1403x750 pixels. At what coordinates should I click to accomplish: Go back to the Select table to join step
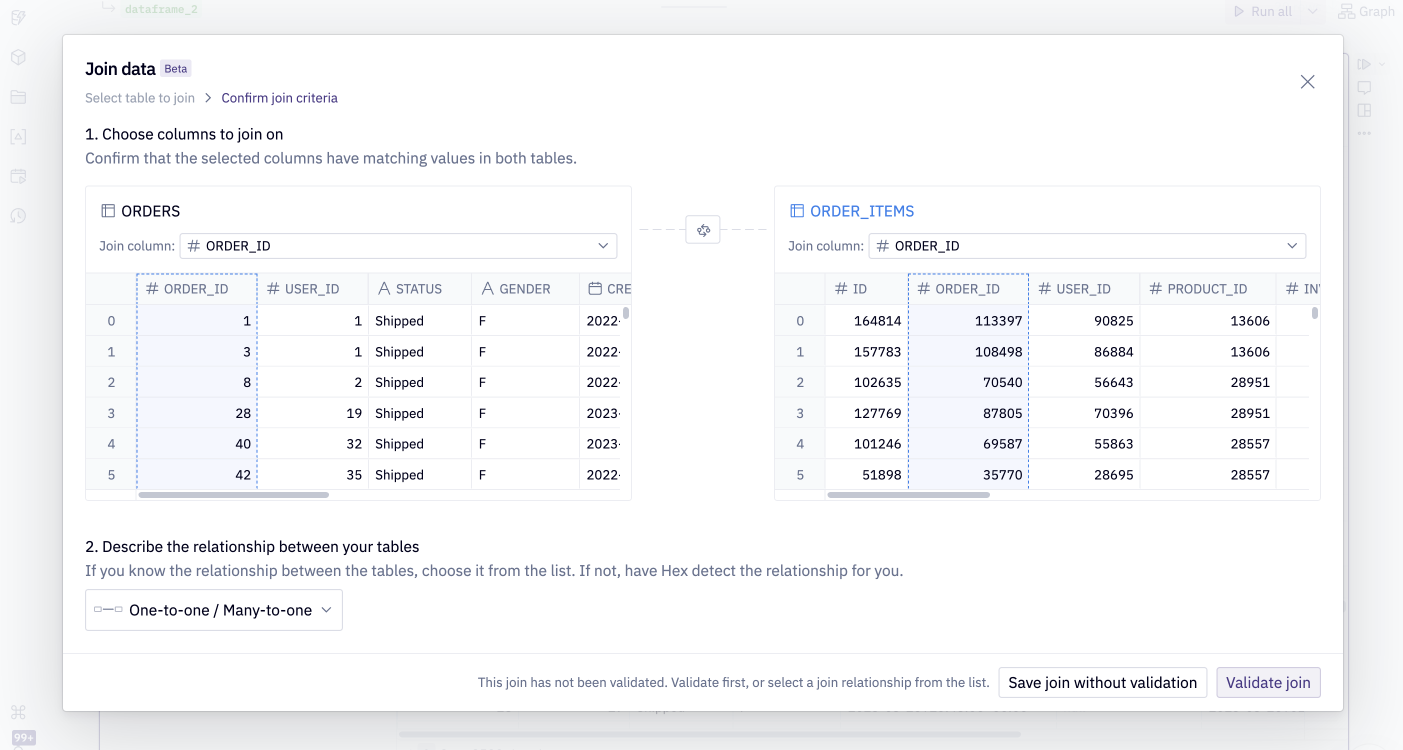click(139, 97)
